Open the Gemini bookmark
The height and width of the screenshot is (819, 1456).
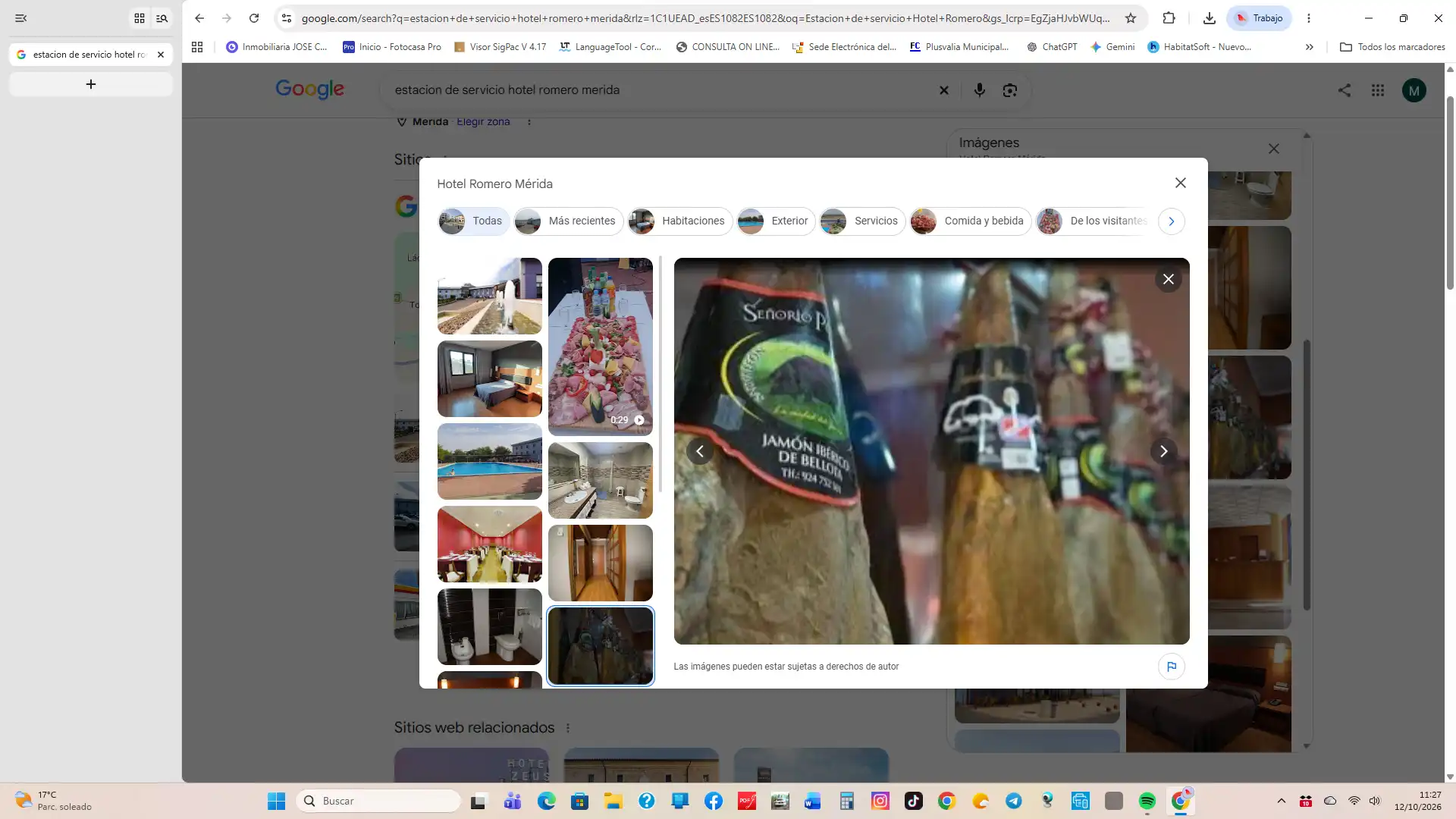pyautogui.click(x=1112, y=47)
